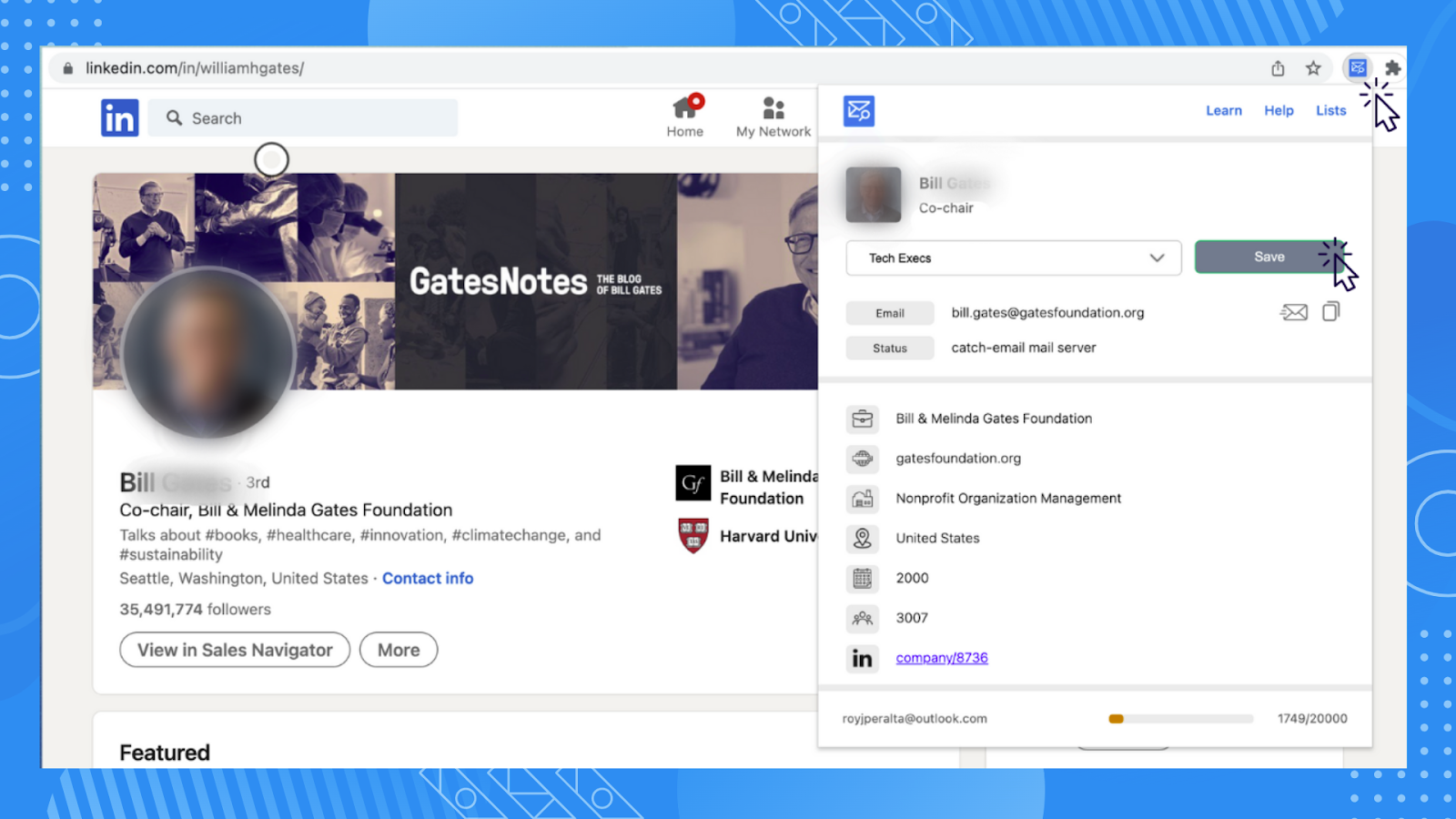This screenshot has width=1456, height=819.
Task: Click Nonprofit Organization Management text
Action: (x=1008, y=499)
